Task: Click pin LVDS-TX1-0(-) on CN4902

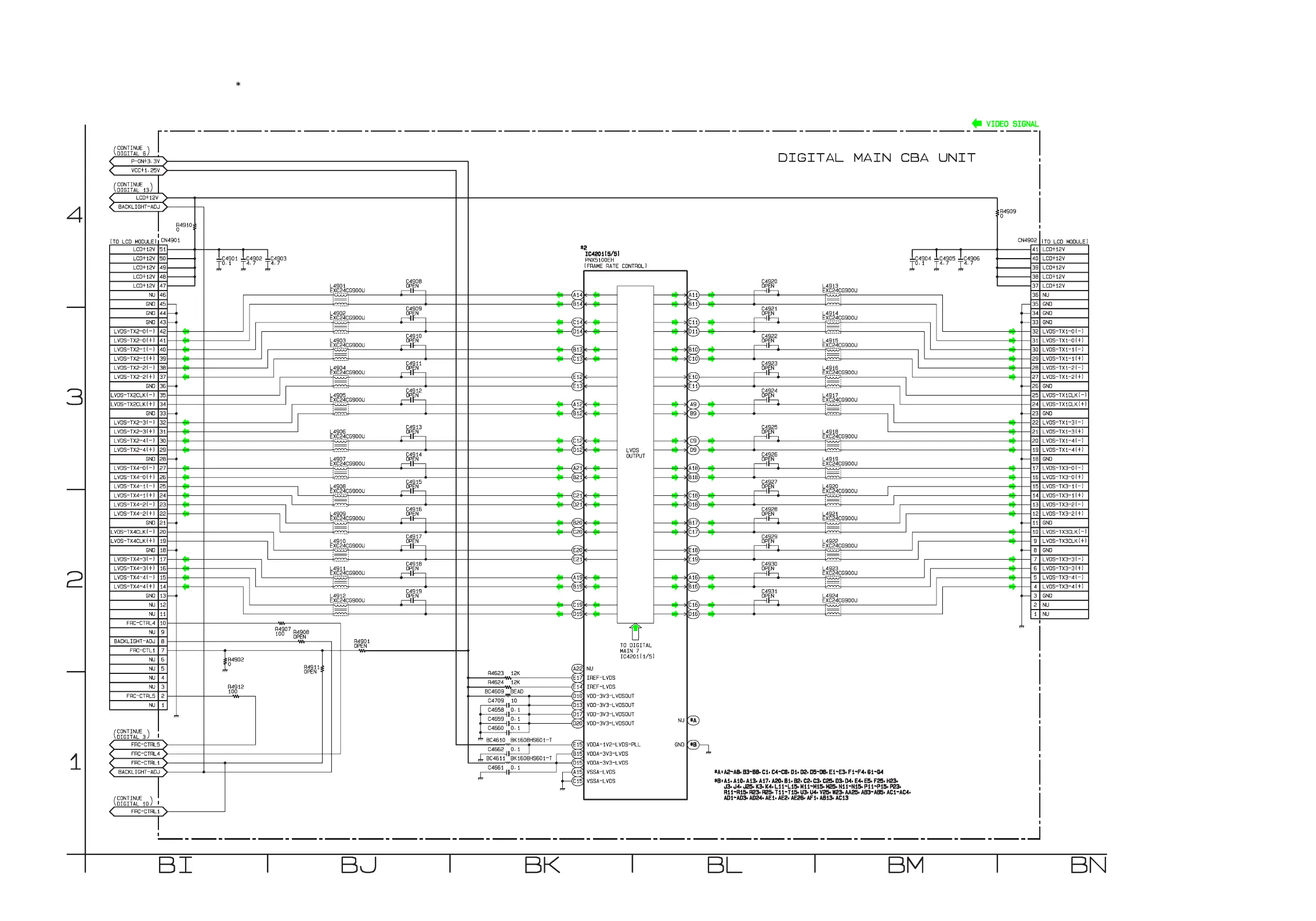Action: click(1060, 332)
